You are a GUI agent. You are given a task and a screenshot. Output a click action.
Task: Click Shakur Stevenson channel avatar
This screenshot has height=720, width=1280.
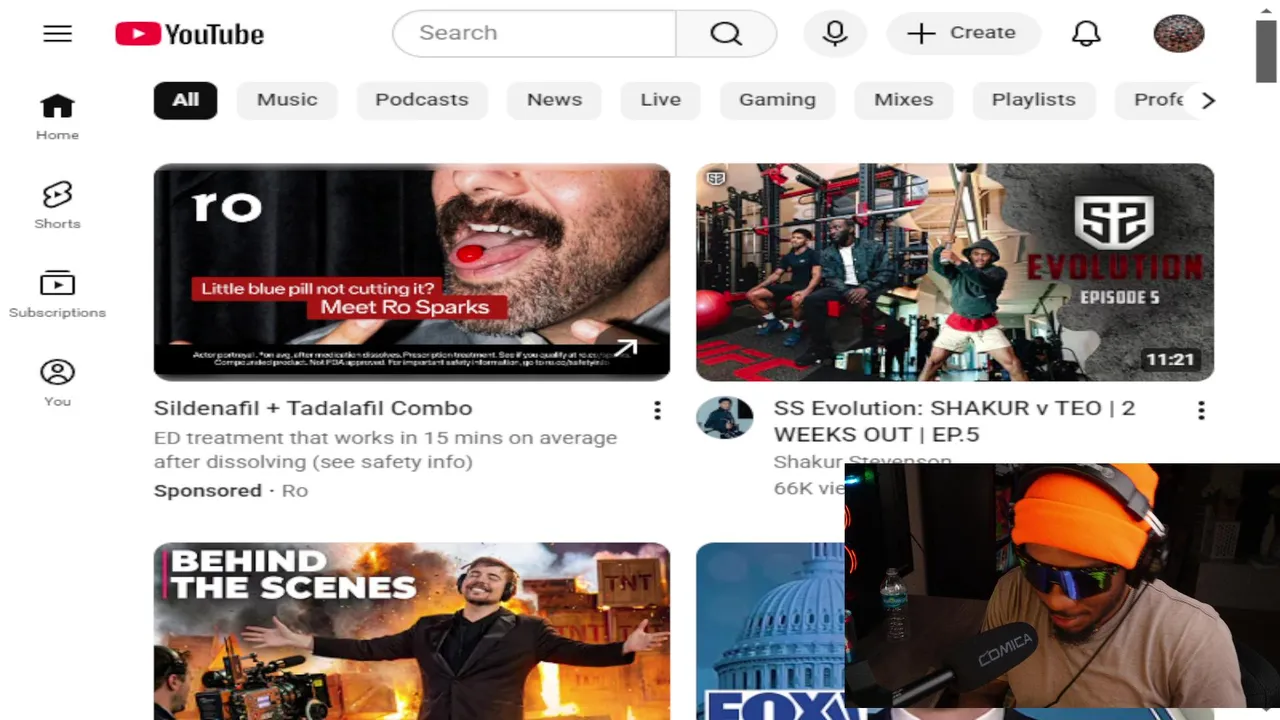pyautogui.click(x=724, y=417)
